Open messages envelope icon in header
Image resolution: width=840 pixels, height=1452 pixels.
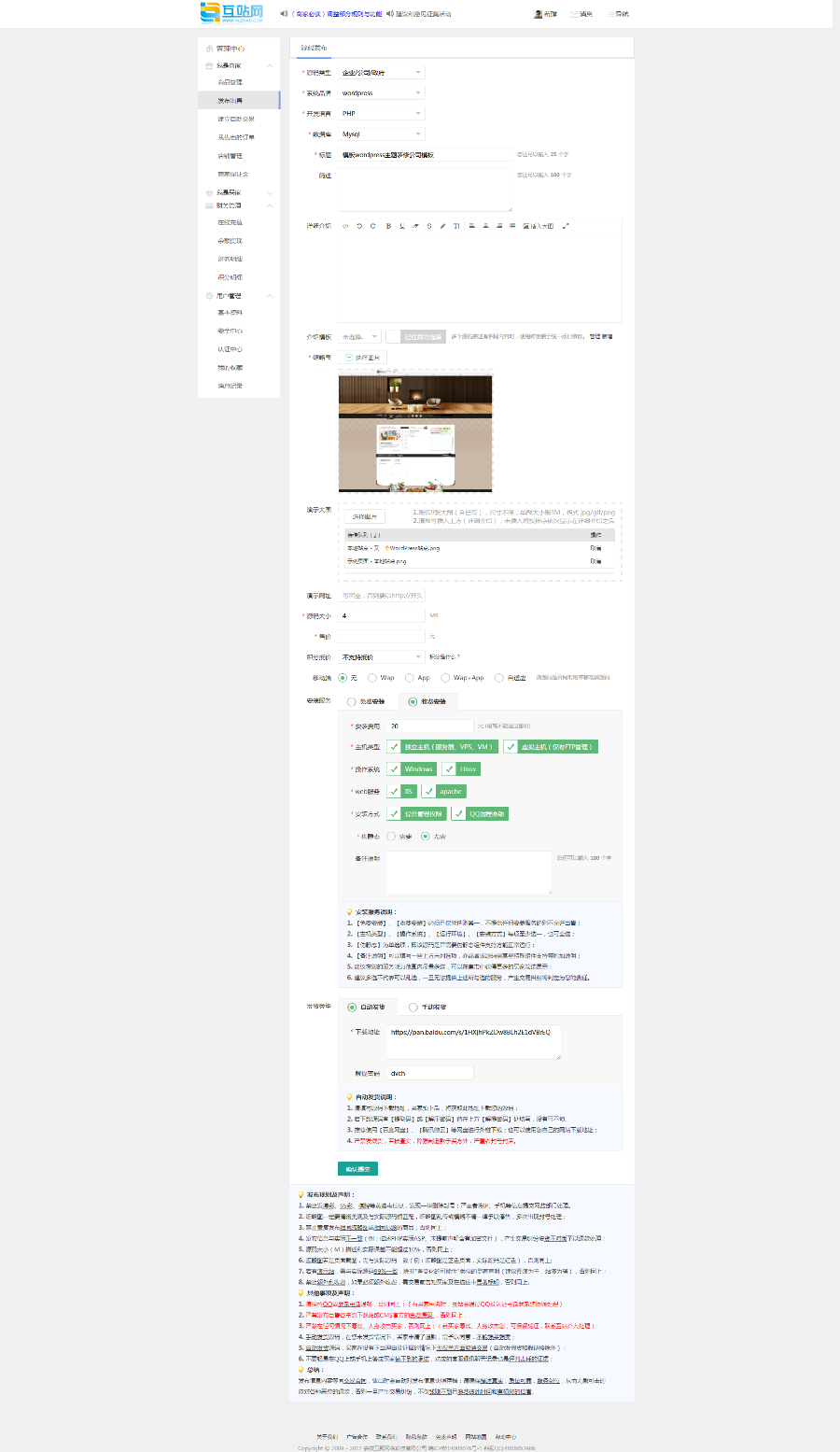(x=574, y=14)
